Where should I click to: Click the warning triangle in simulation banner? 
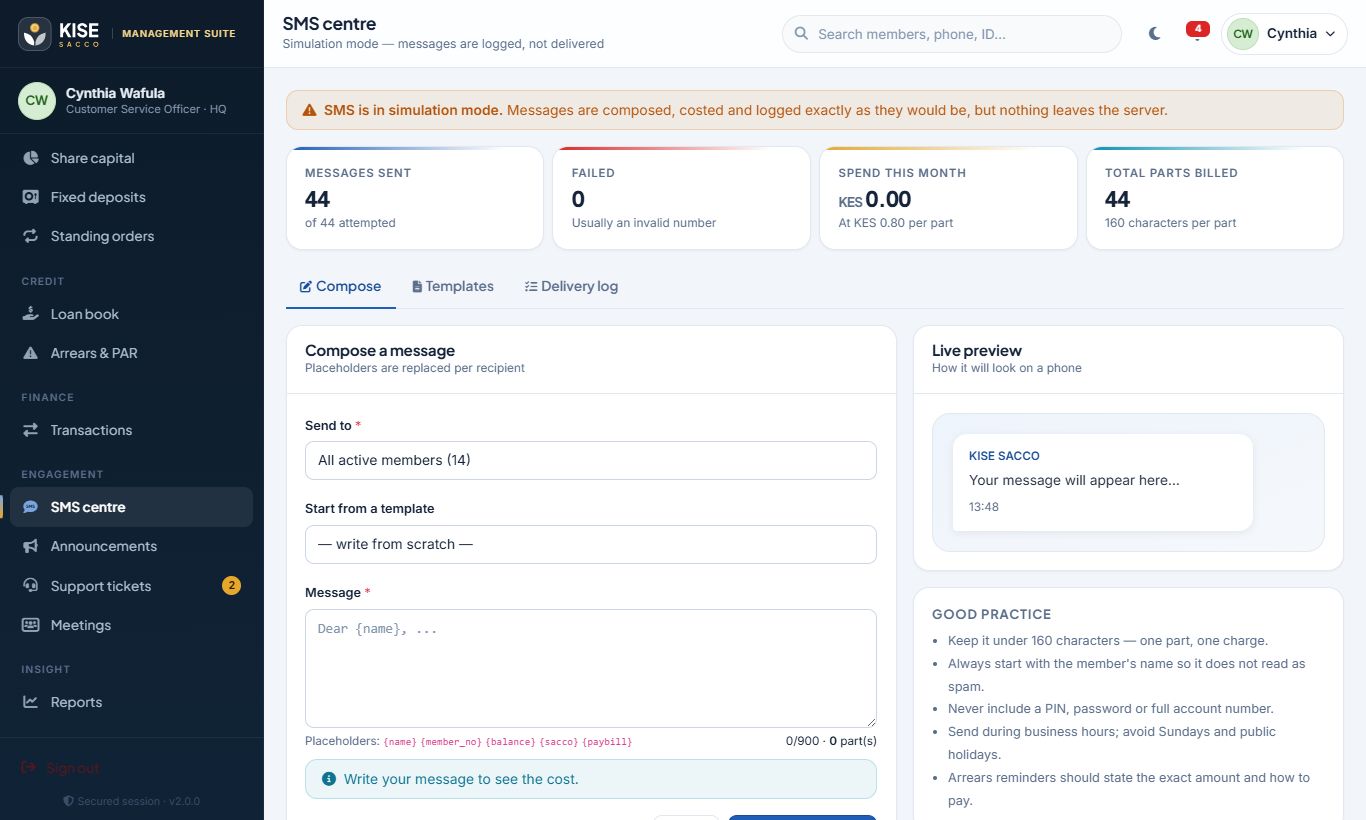pos(310,110)
